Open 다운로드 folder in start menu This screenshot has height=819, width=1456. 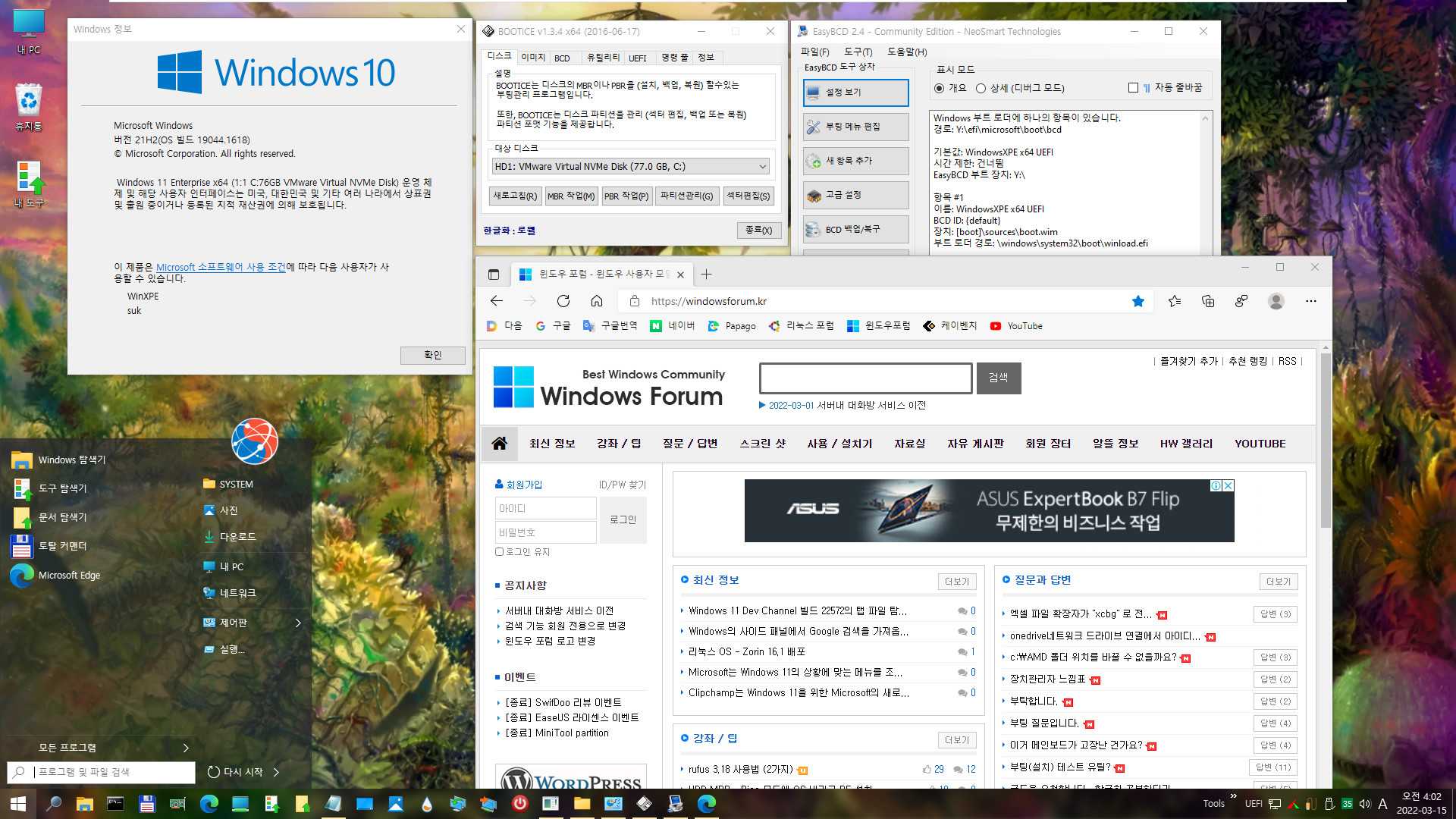230,537
